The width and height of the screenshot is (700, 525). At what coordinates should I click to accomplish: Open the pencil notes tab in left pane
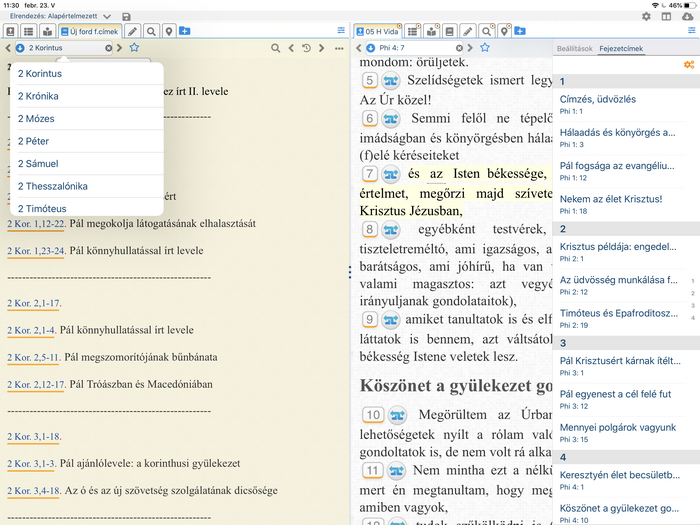(x=132, y=31)
